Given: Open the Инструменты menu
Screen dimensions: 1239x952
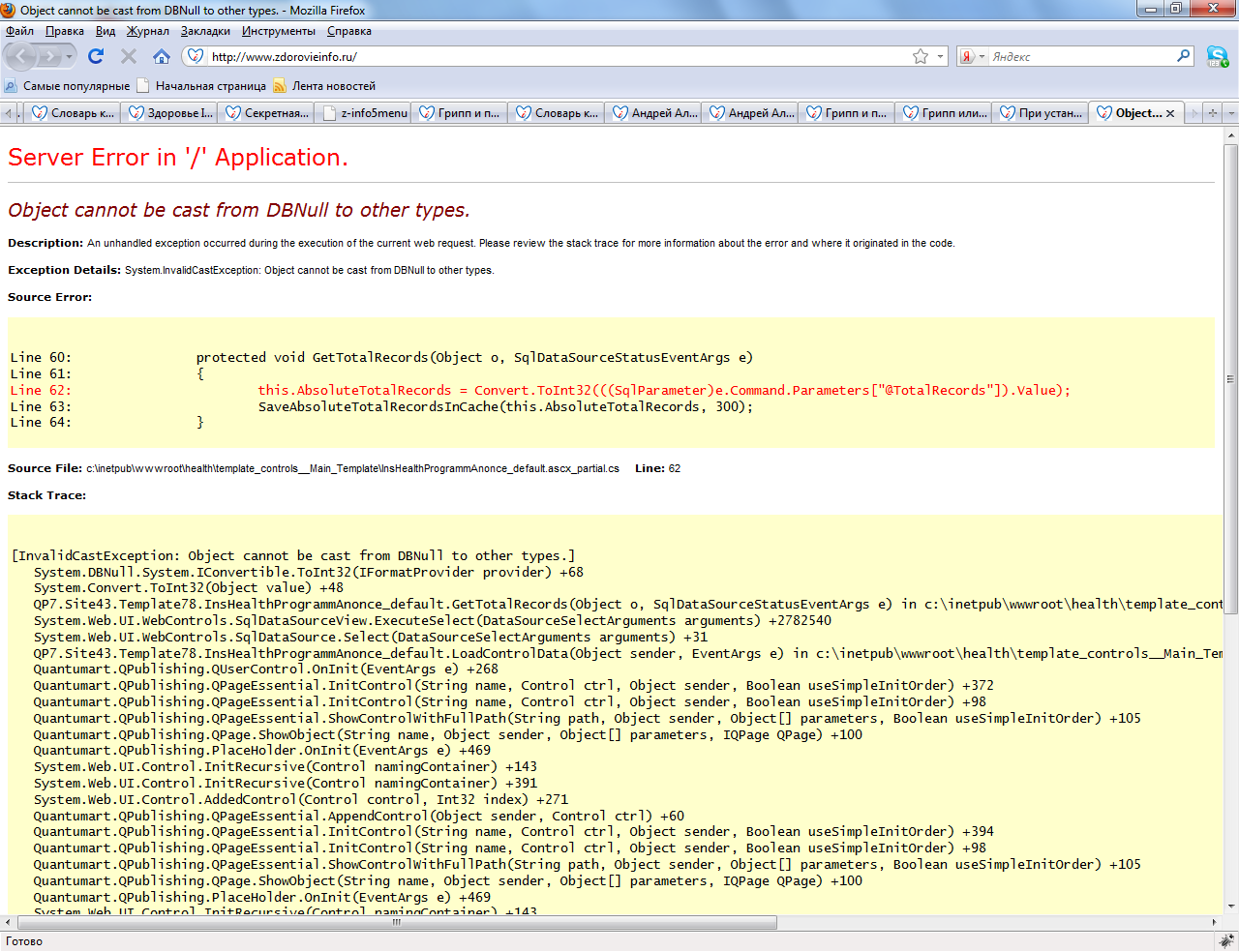Looking at the screenshot, I should coord(278,31).
